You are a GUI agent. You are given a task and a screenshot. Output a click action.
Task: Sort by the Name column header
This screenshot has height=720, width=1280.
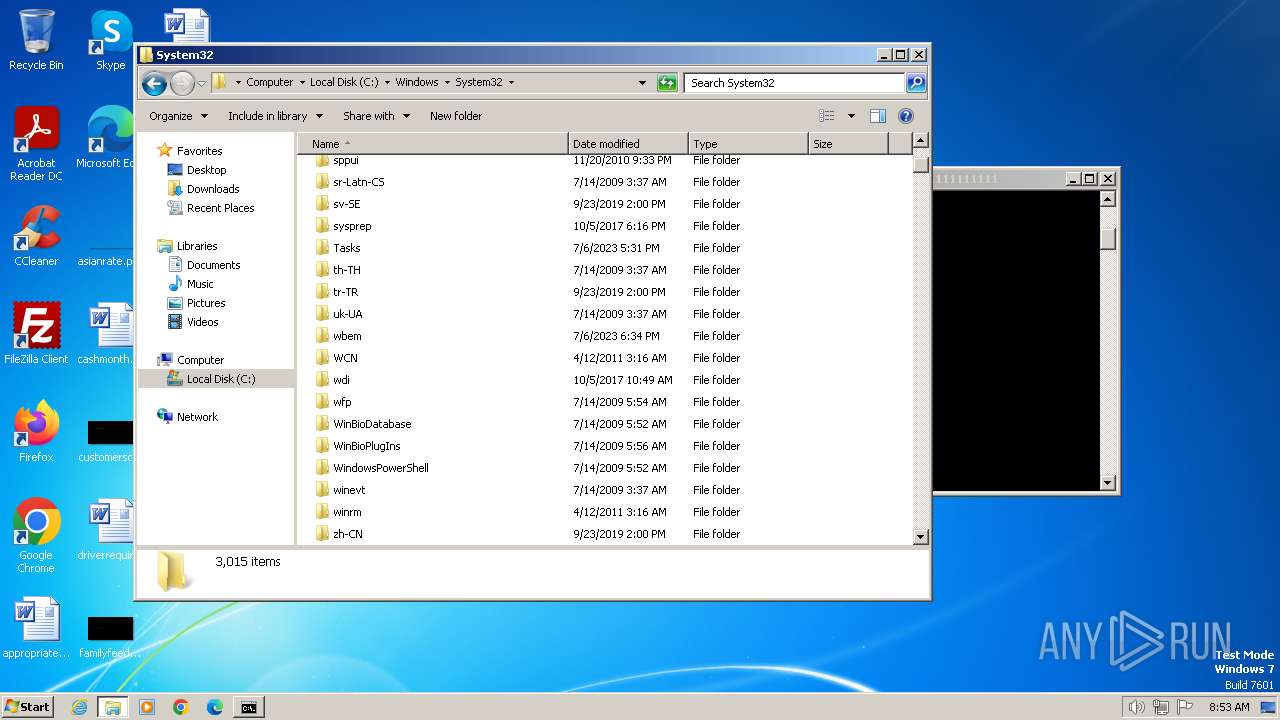(x=433, y=144)
